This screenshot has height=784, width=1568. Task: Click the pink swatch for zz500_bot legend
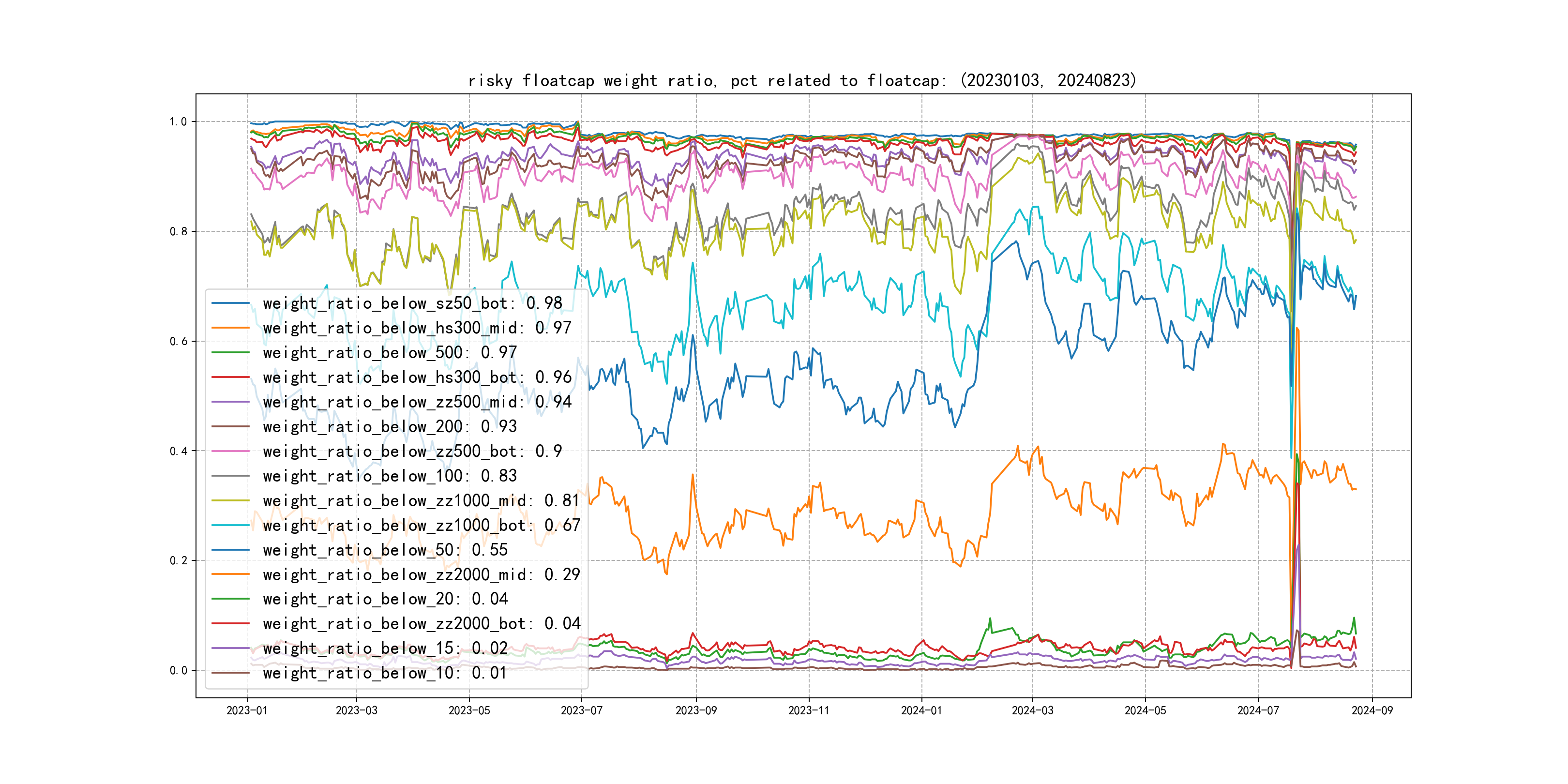pos(230,451)
